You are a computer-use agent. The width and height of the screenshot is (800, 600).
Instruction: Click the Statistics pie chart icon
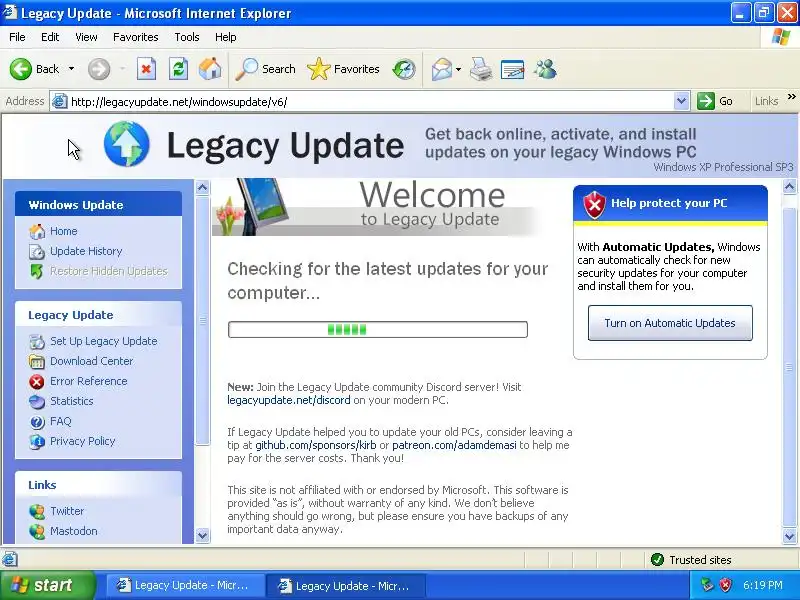coord(37,402)
